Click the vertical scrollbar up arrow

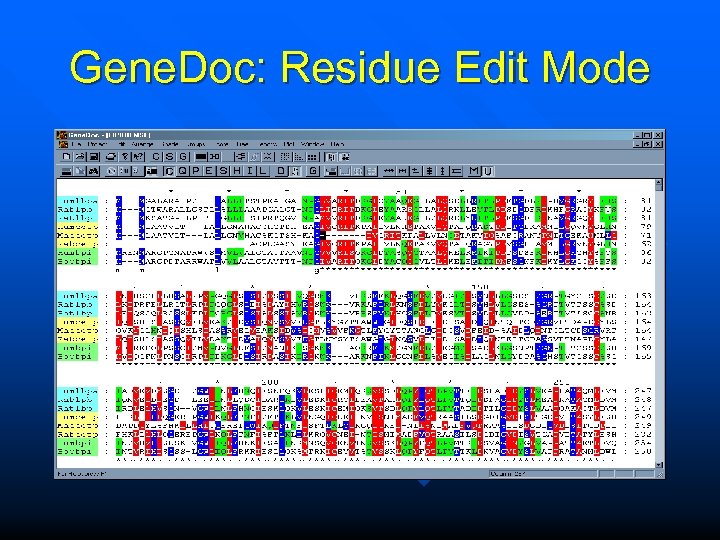pos(659,184)
